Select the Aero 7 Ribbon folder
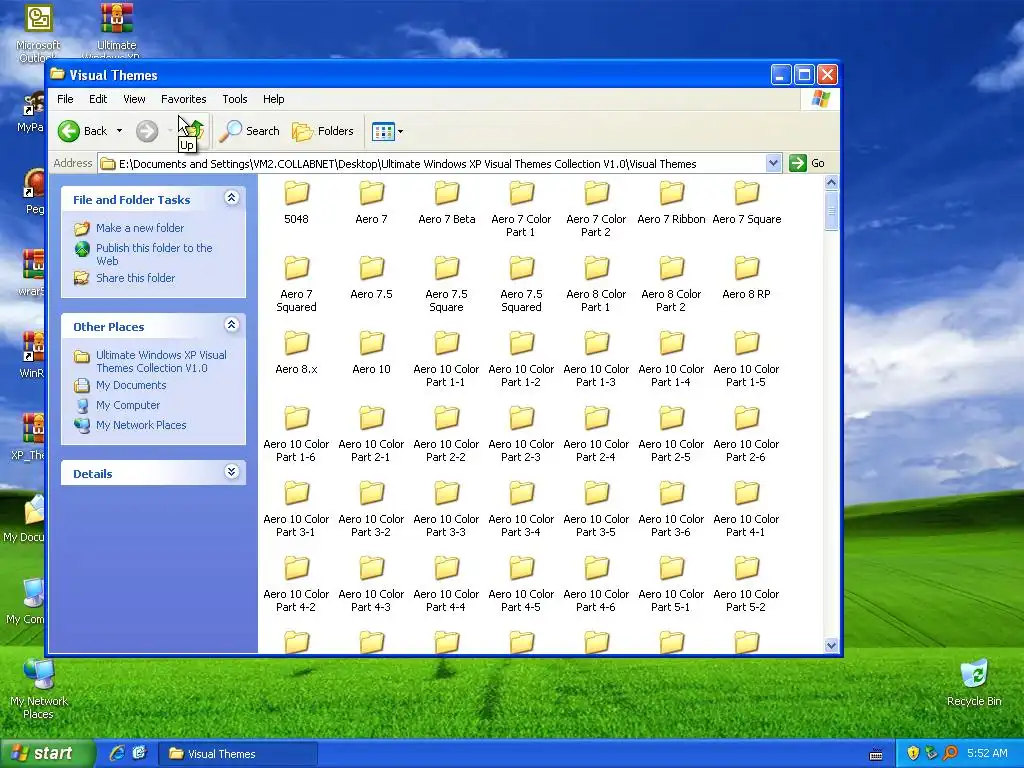 (671, 203)
